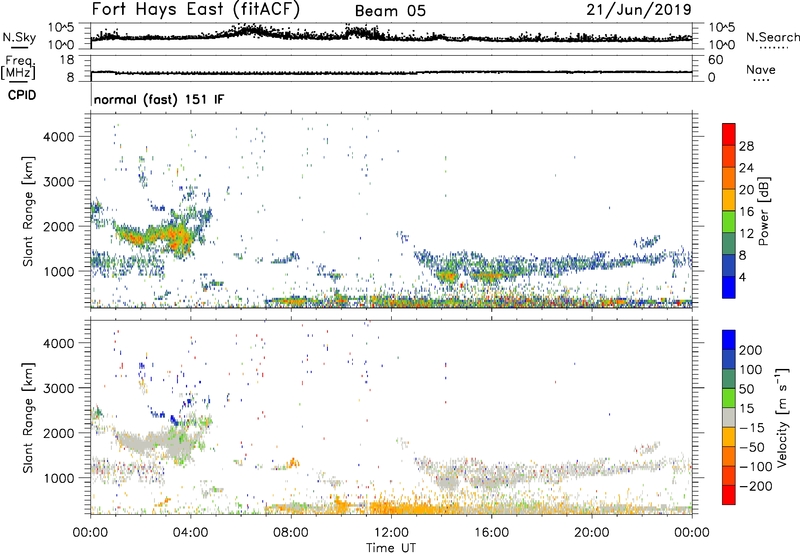Click the "28" tick on the Power color bar
The width and height of the screenshot is (800, 554).
pos(746,146)
